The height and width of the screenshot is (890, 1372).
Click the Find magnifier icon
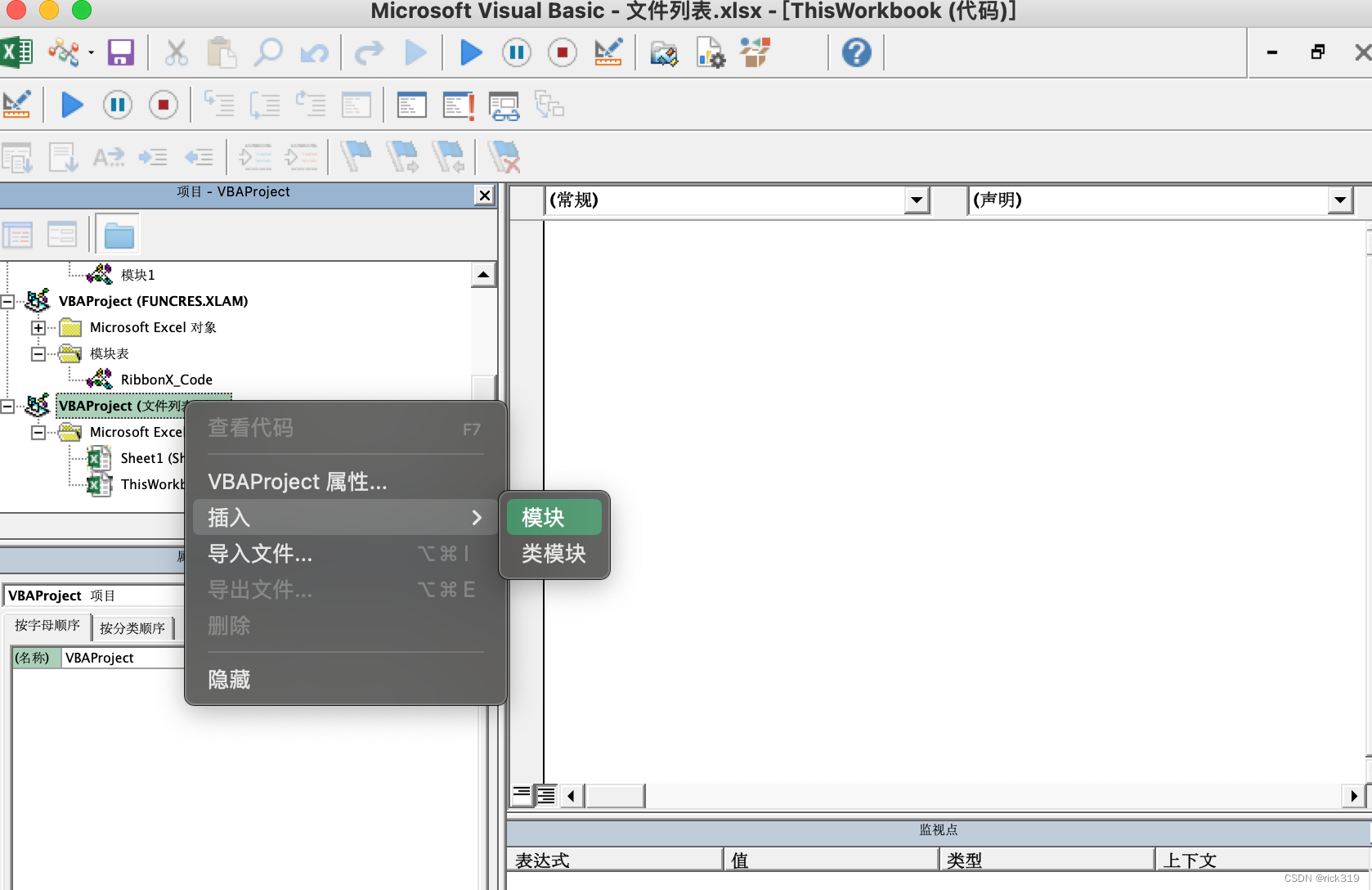tap(267, 53)
